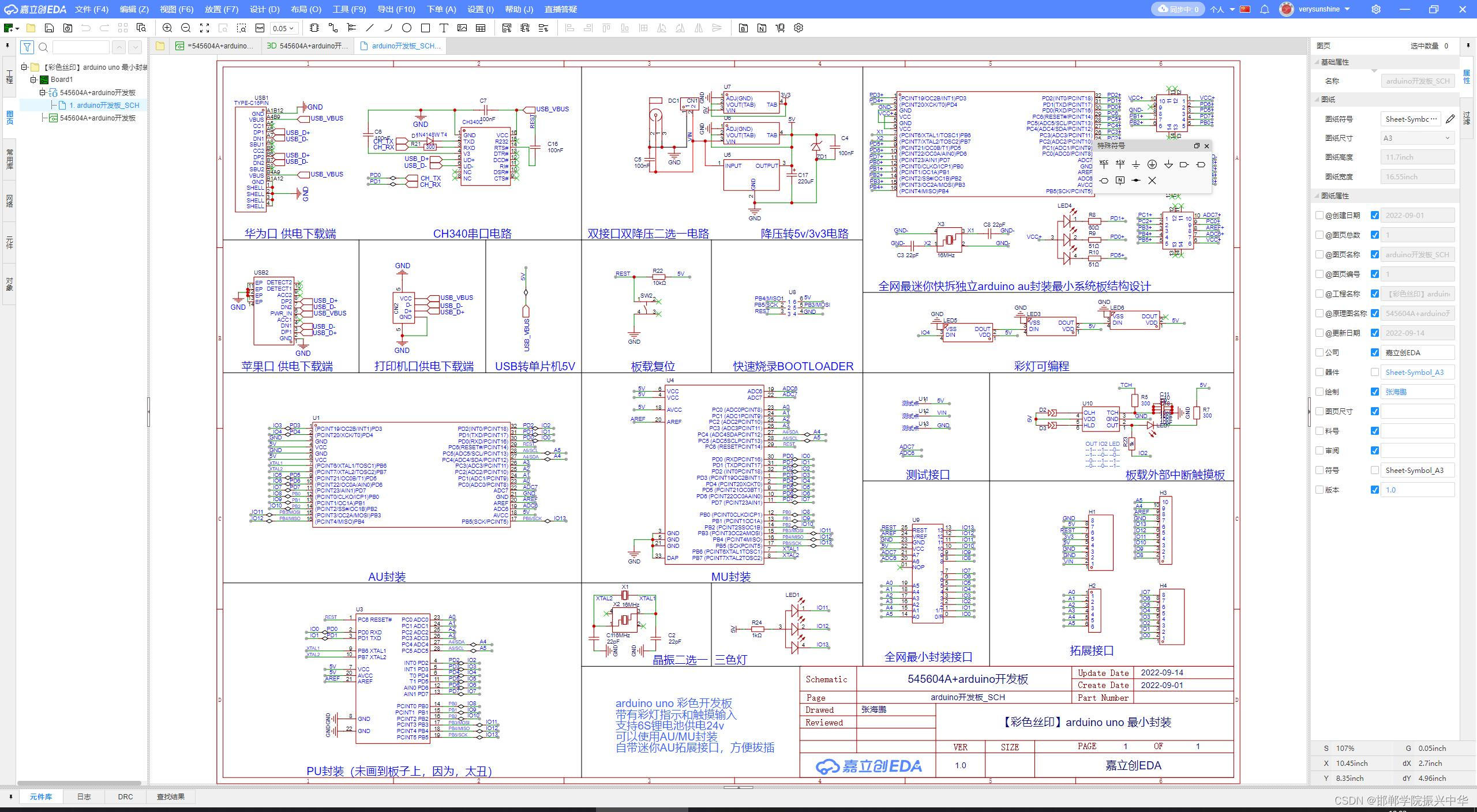Switch to the 3D 545604A+arduino tab
The image size is (1477, 812).
(x=308, y=46)
